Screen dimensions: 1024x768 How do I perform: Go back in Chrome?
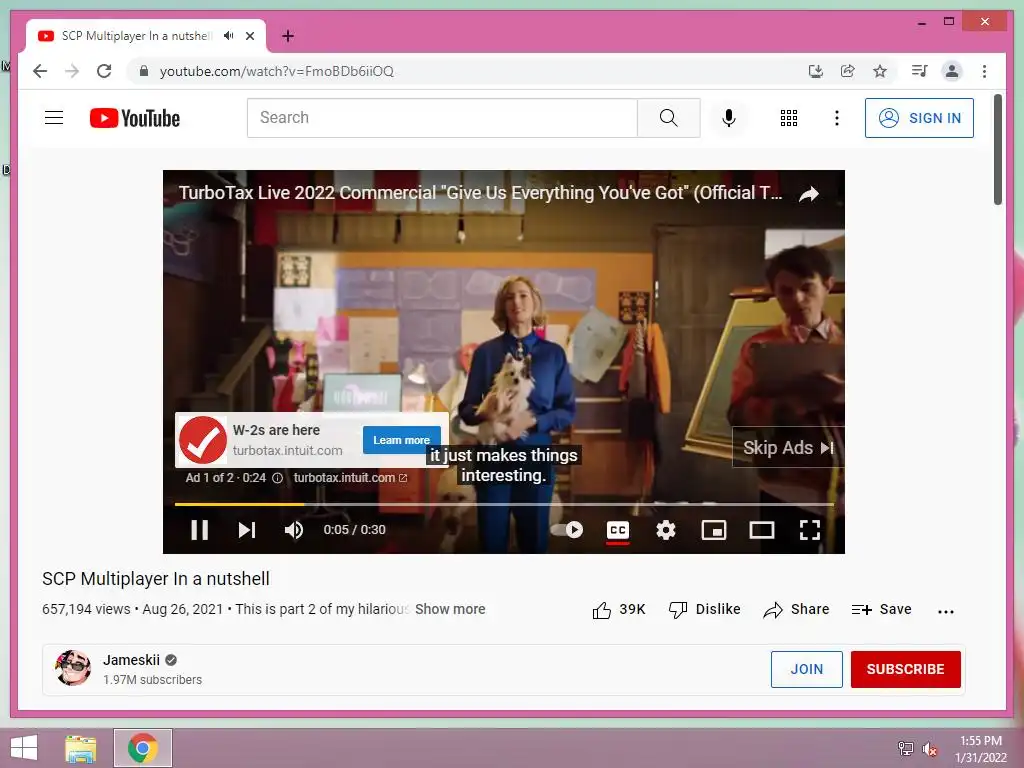40,71
